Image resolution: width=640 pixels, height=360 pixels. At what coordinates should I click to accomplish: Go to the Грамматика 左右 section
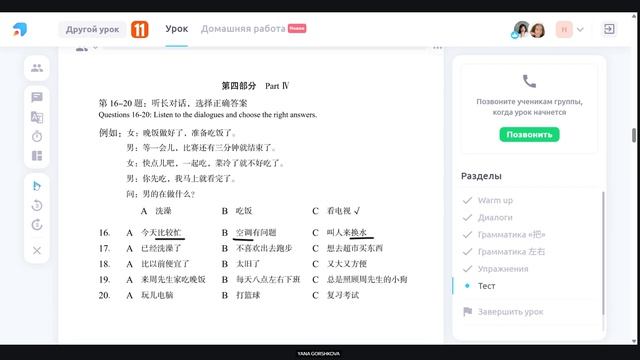click(511, 252)
